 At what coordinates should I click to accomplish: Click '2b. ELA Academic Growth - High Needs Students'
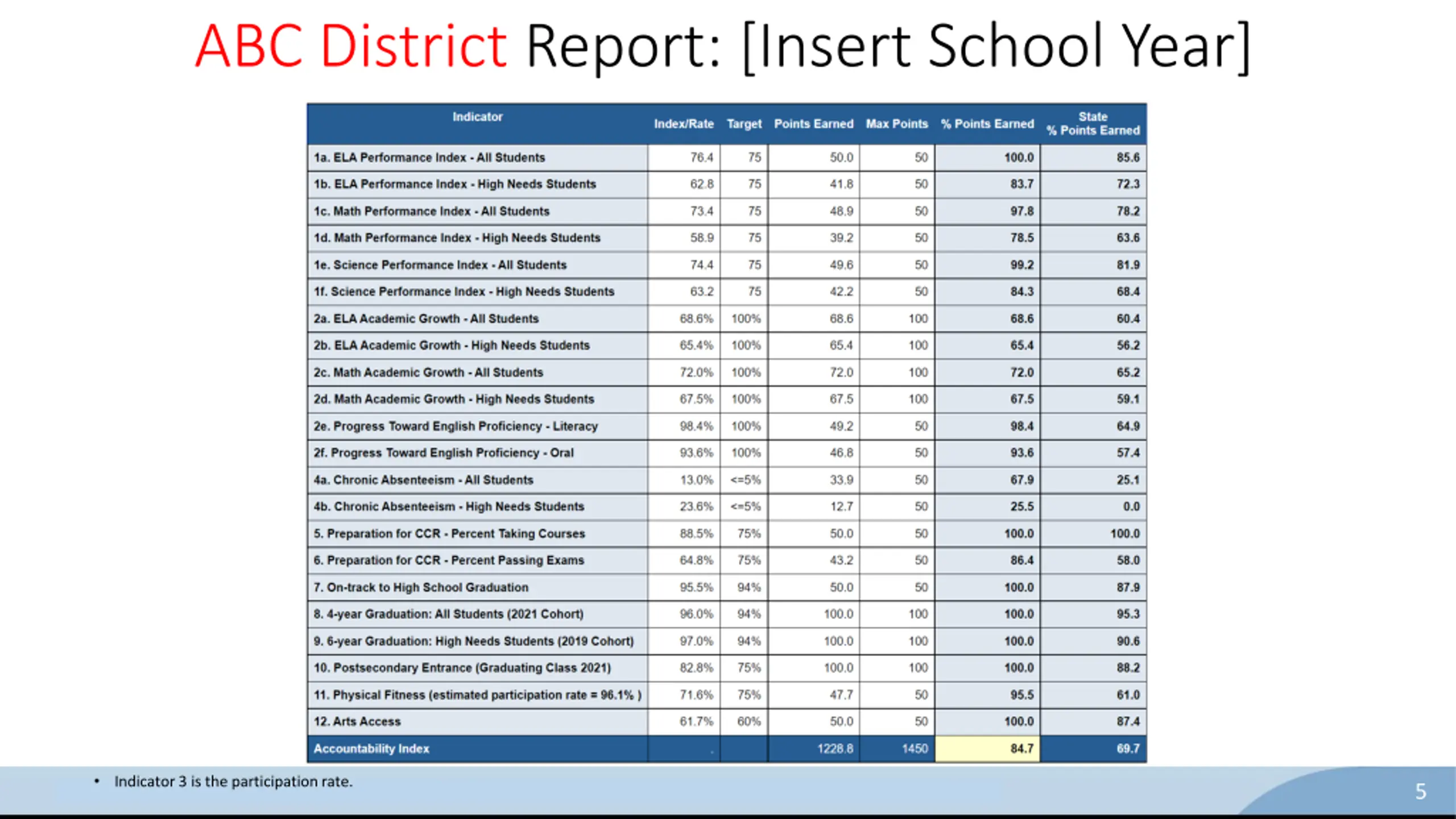[452, 345]
